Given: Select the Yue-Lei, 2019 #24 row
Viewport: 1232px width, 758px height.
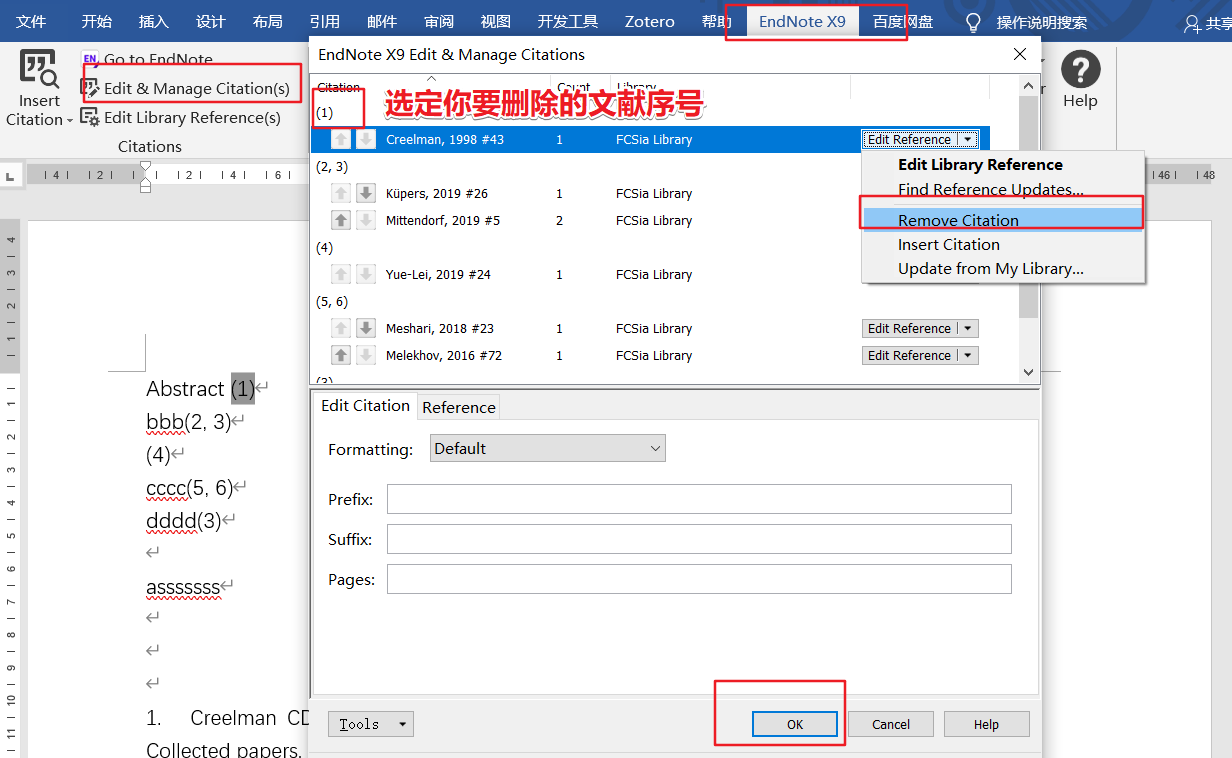Looking at the screenshot, I should tap(649, 274).
